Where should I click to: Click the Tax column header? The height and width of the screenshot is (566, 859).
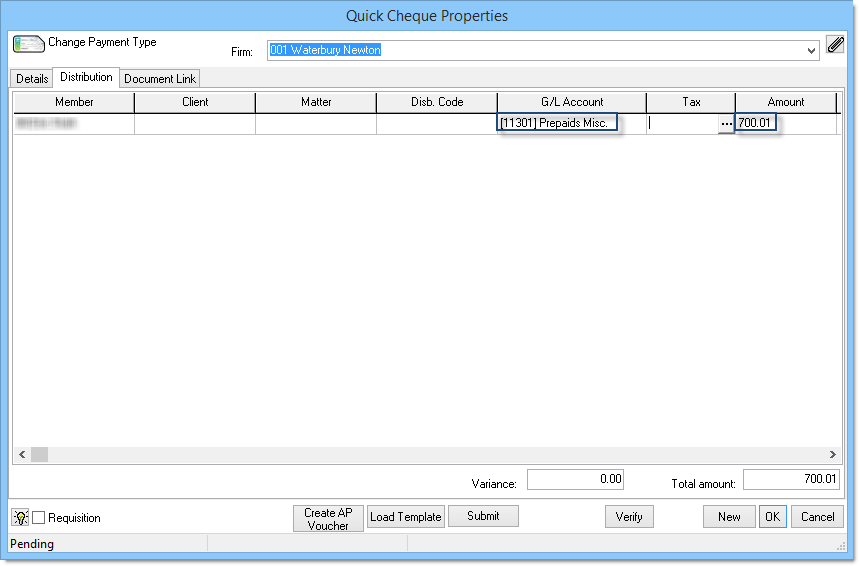pos(691,102)
